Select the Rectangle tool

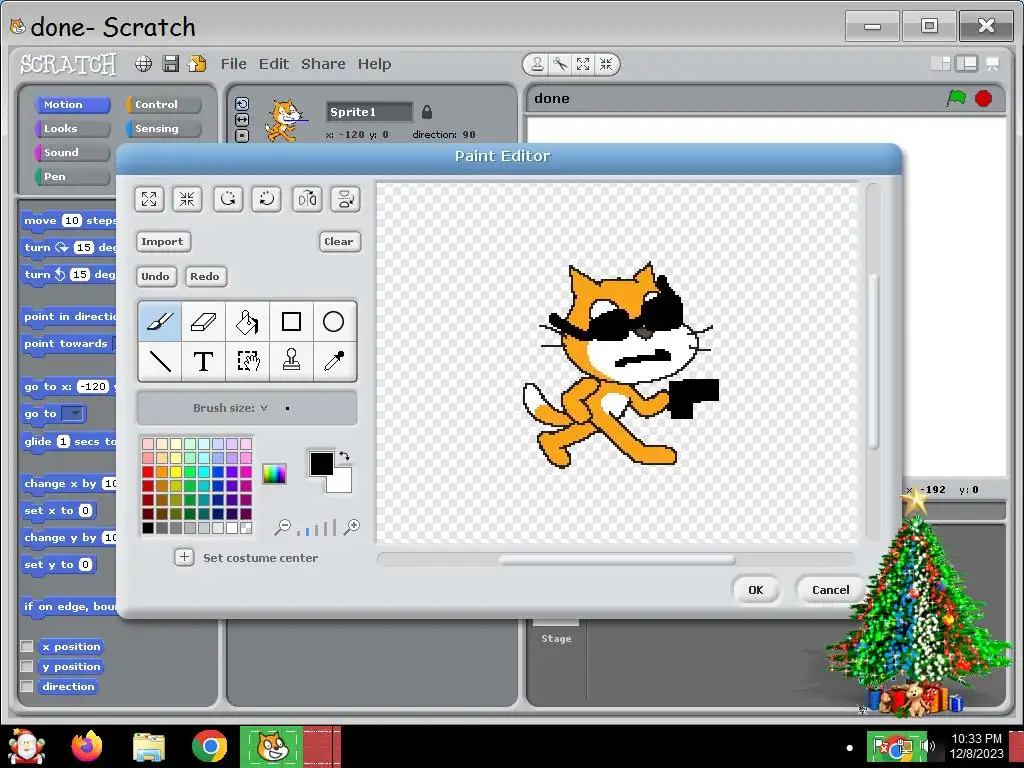tap(291, 321)
